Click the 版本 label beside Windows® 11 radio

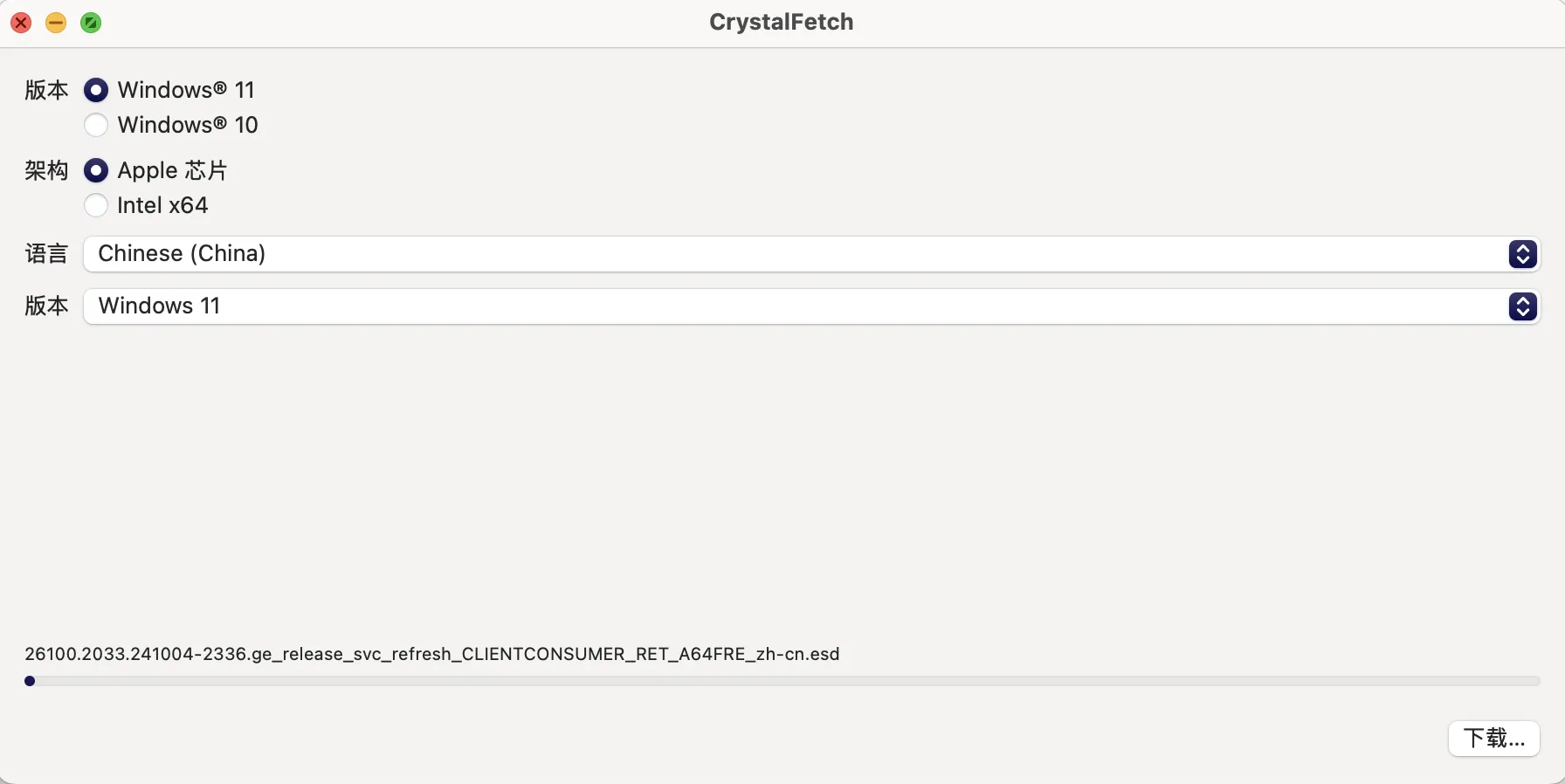tap(46, 90)
